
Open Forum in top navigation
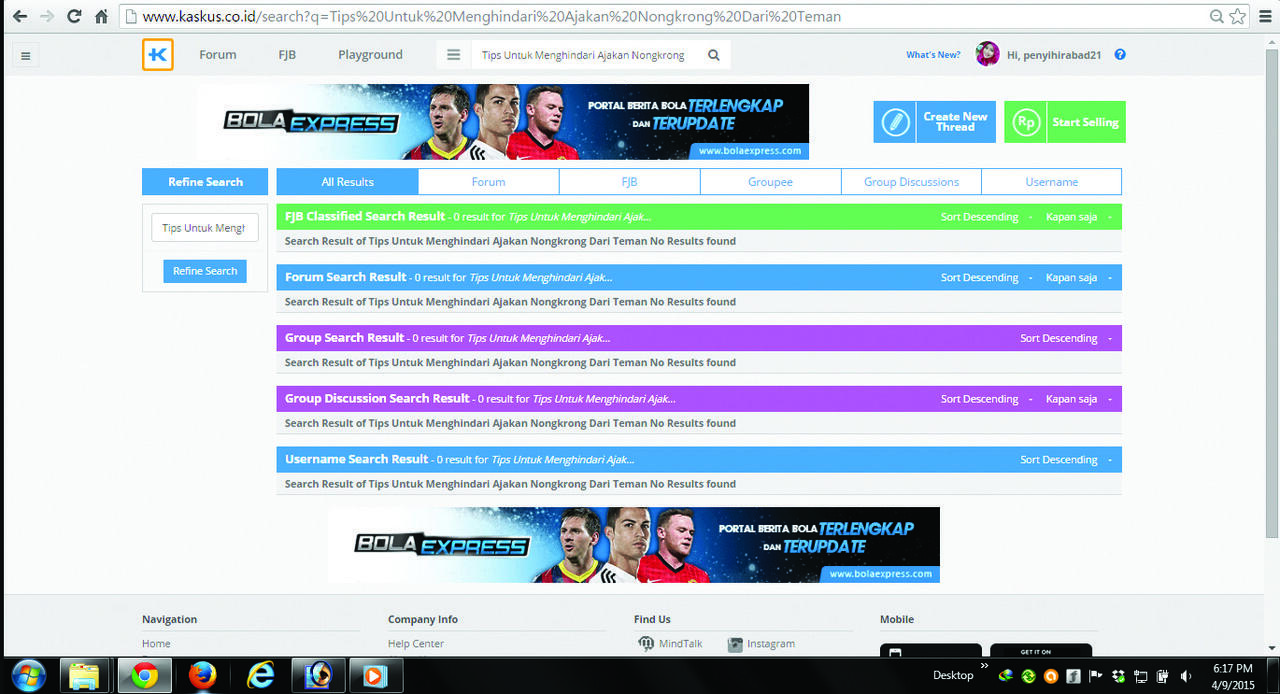coord(217,55)
